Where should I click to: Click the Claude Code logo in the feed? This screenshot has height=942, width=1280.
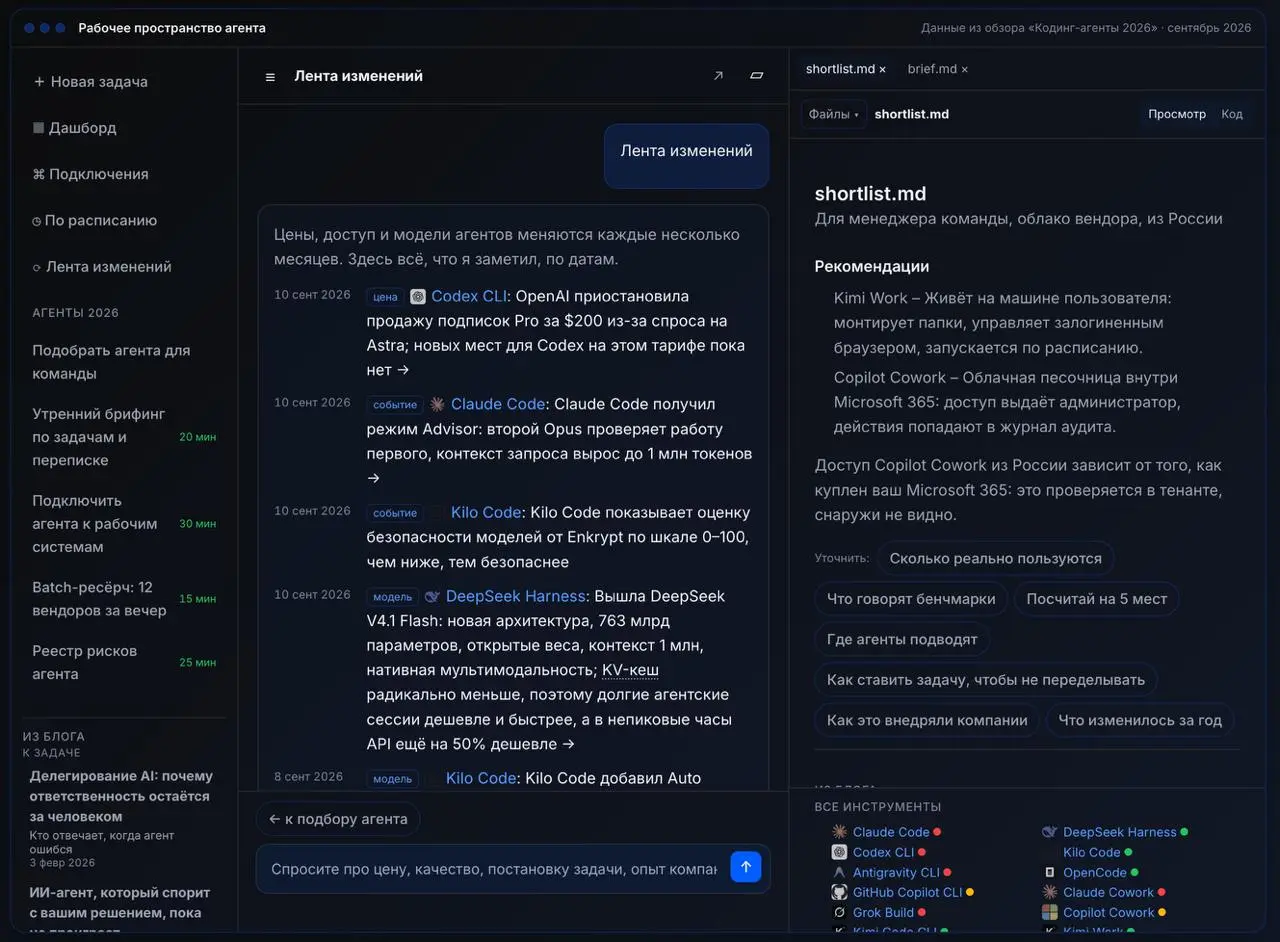(x=437, y=405)
